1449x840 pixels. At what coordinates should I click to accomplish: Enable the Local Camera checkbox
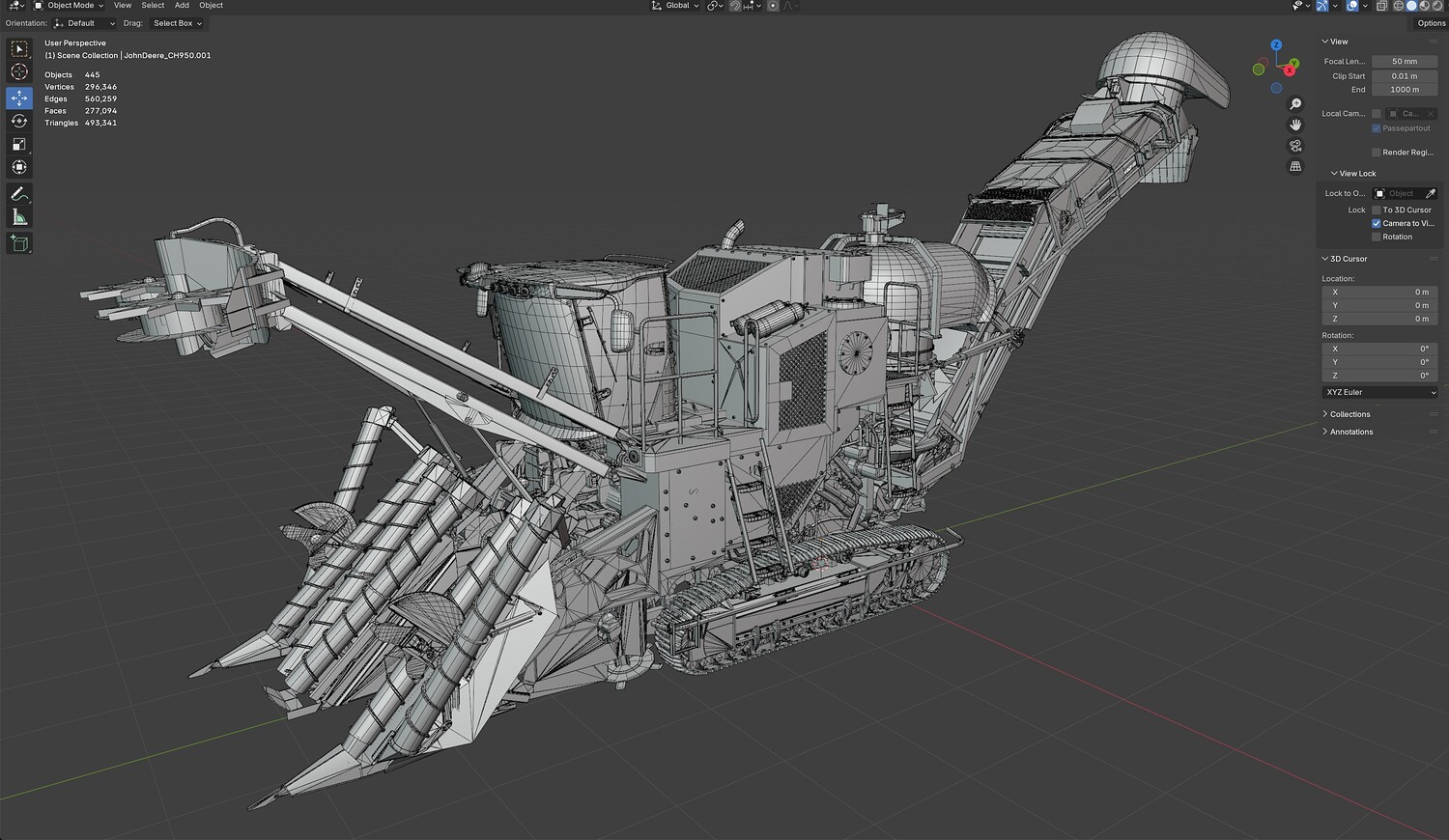1377,114
